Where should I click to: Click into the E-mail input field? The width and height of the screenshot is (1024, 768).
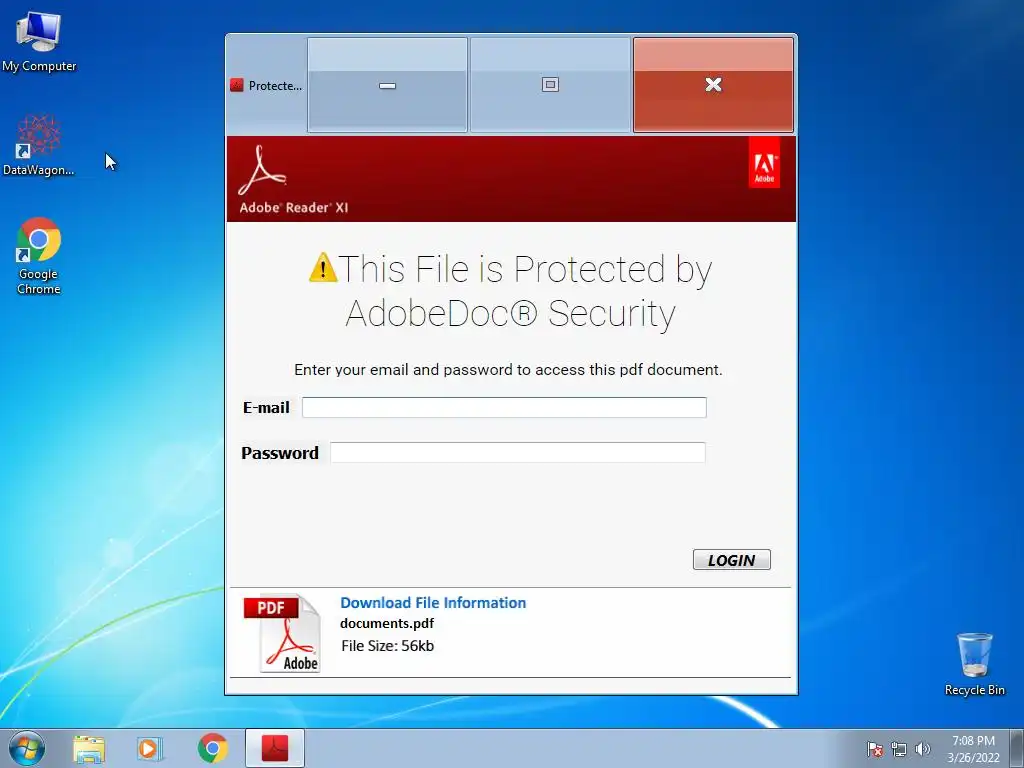[504, 408]
